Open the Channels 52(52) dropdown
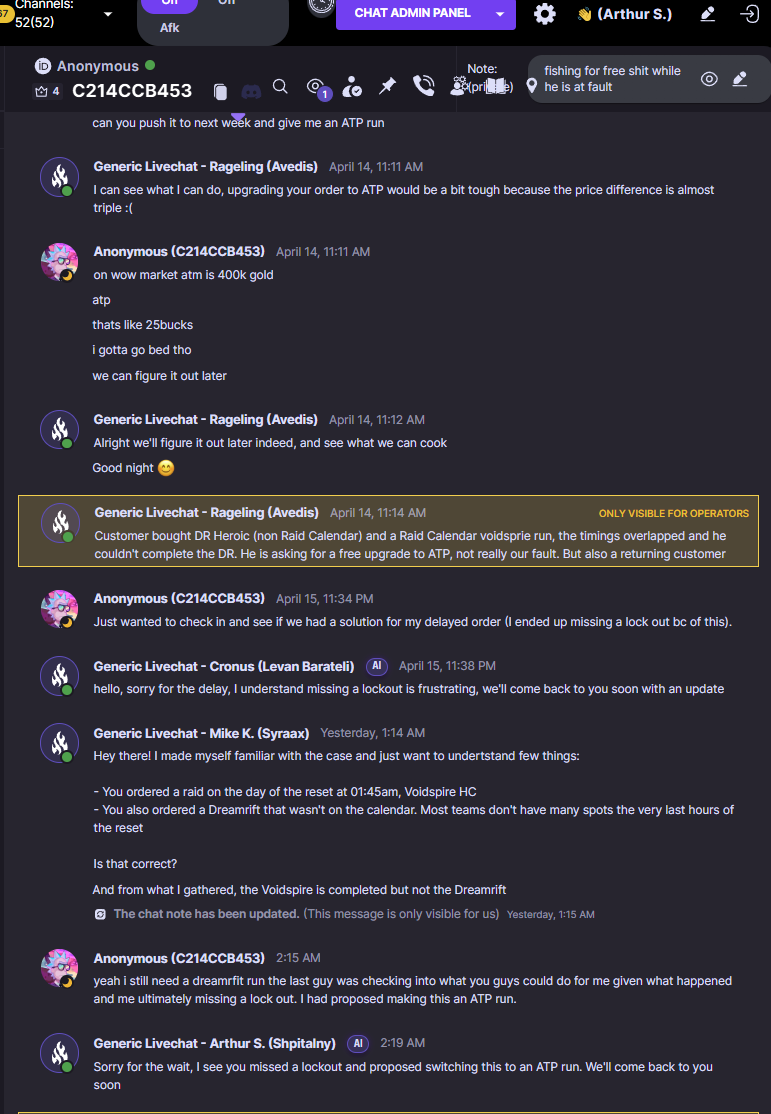771x1114 pixels. pyautogui.click(x=108, y=14)
